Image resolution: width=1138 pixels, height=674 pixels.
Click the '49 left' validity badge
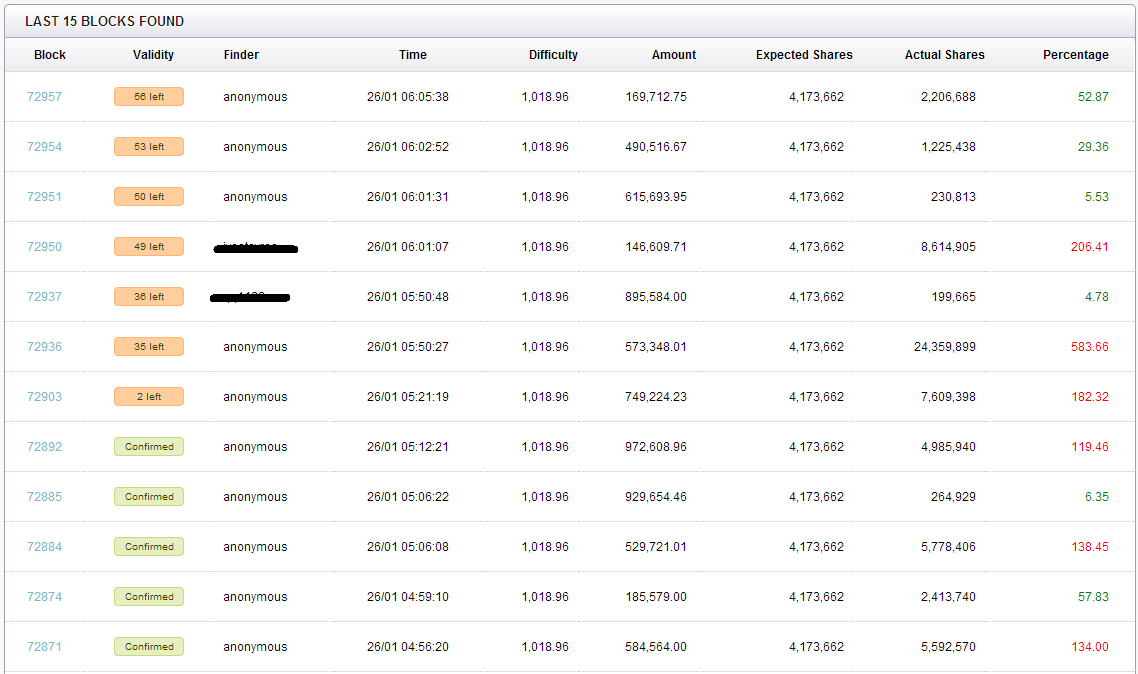(149, 247)
